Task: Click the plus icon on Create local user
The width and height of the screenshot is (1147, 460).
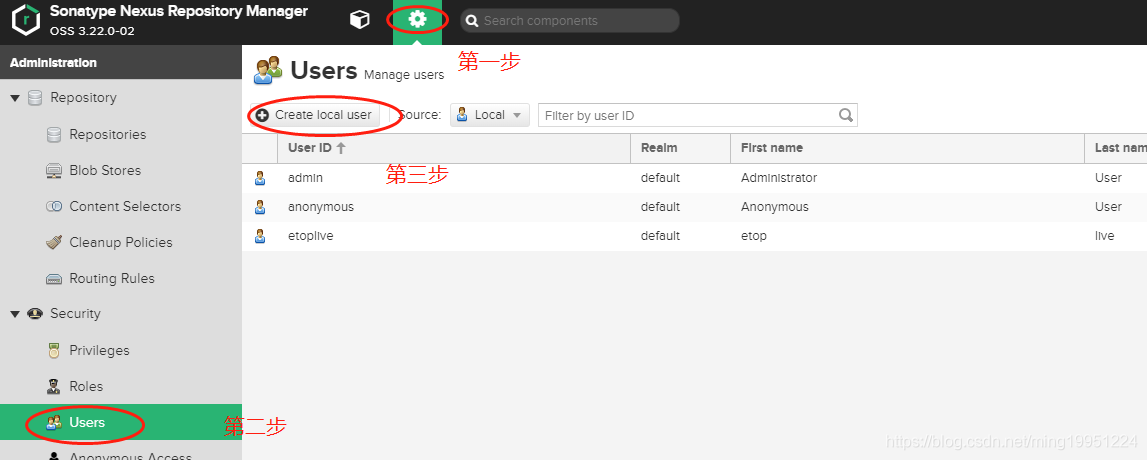Action: (x=263, y=116)
